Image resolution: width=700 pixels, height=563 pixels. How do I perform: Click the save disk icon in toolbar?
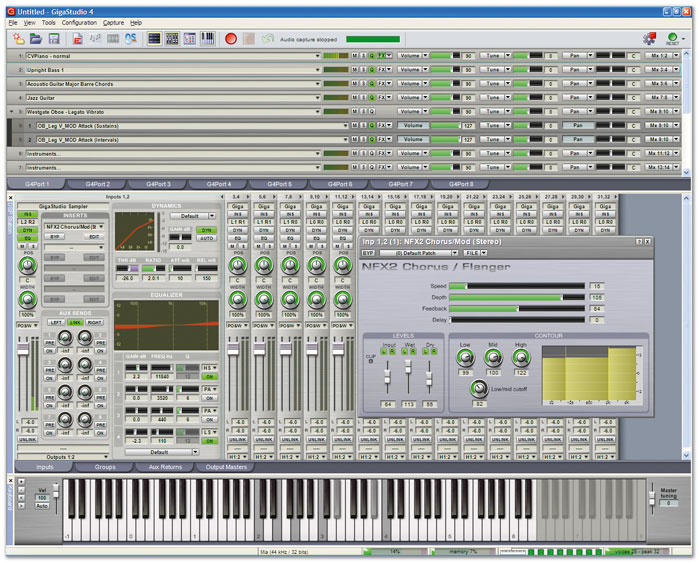[56, 39]
